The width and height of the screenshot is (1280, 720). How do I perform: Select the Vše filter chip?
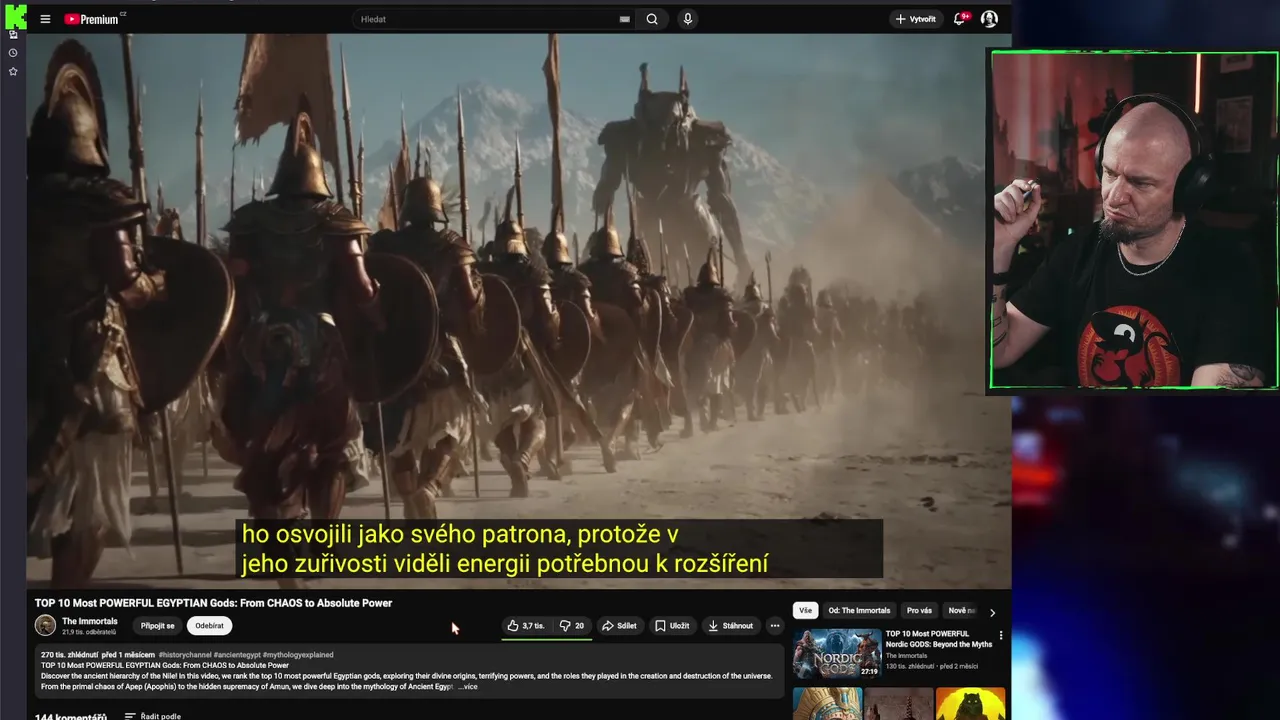click(x=805, y=610)
